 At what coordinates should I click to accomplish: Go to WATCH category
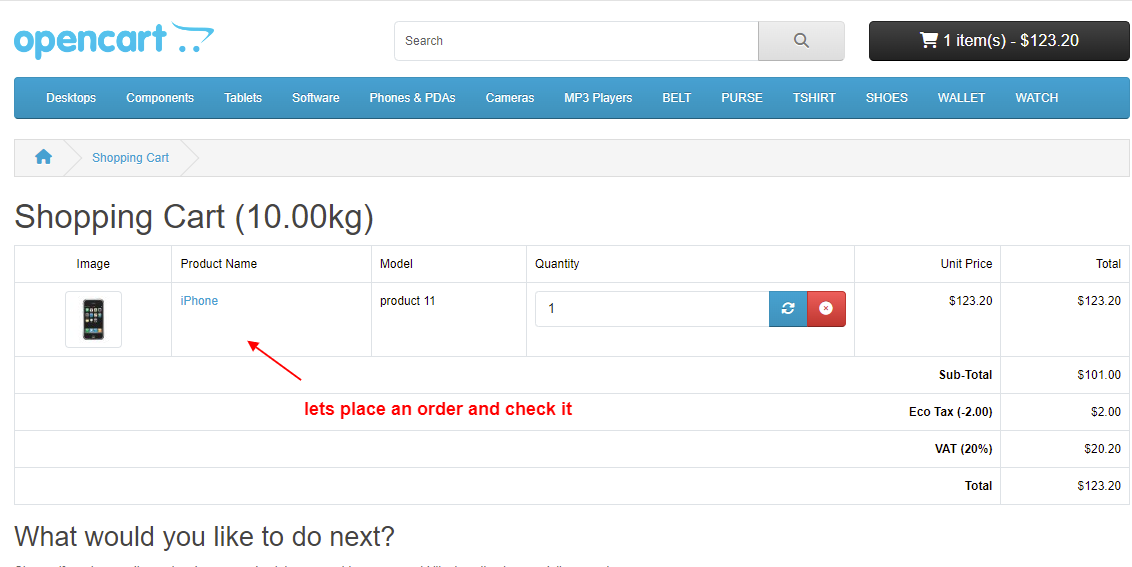(x=1036, y=98)
